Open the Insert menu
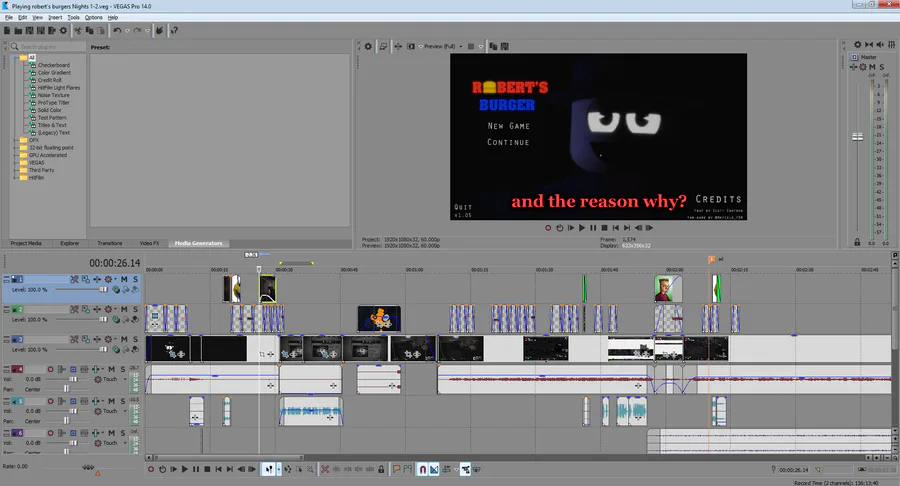This screenshot has width=900, height=486. [55, 17]
